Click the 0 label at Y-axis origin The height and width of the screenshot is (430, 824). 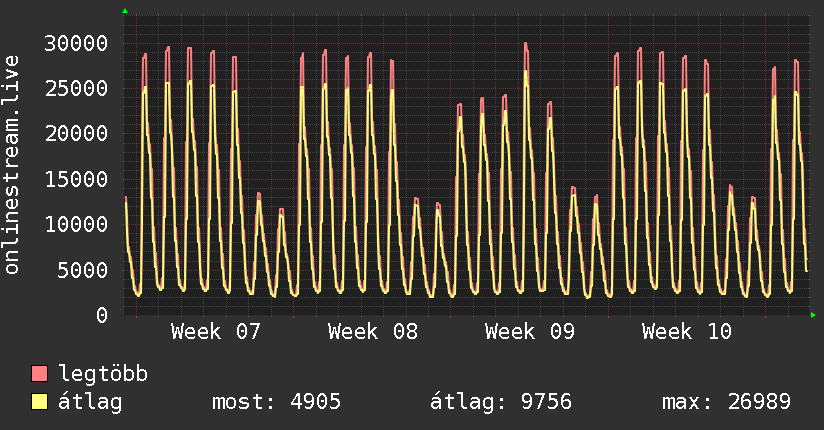point(102,315)
